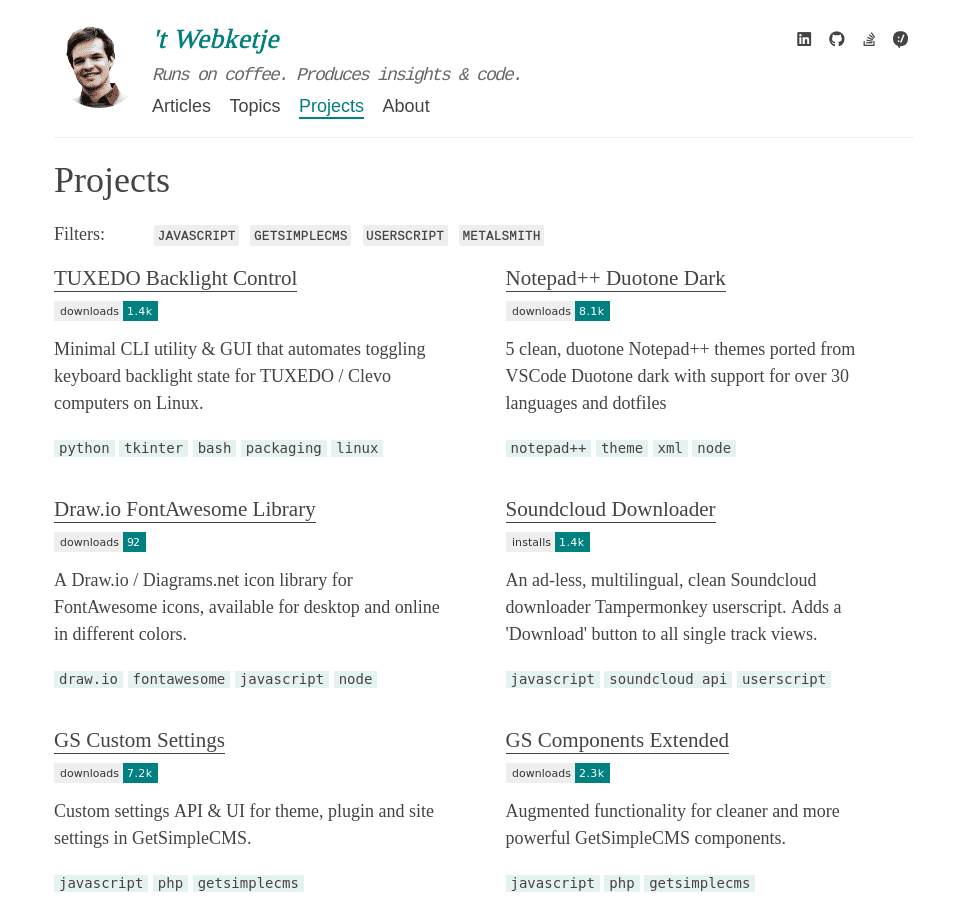The image size is (968, 907).
Task: Open the GS Custom Settings project
Action: (x=139, y=740)
